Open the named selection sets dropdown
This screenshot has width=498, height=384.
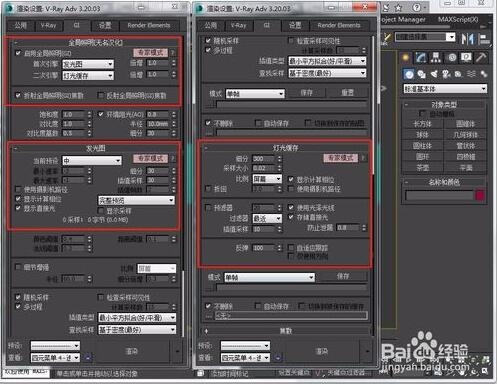click(x=425, y=37)
